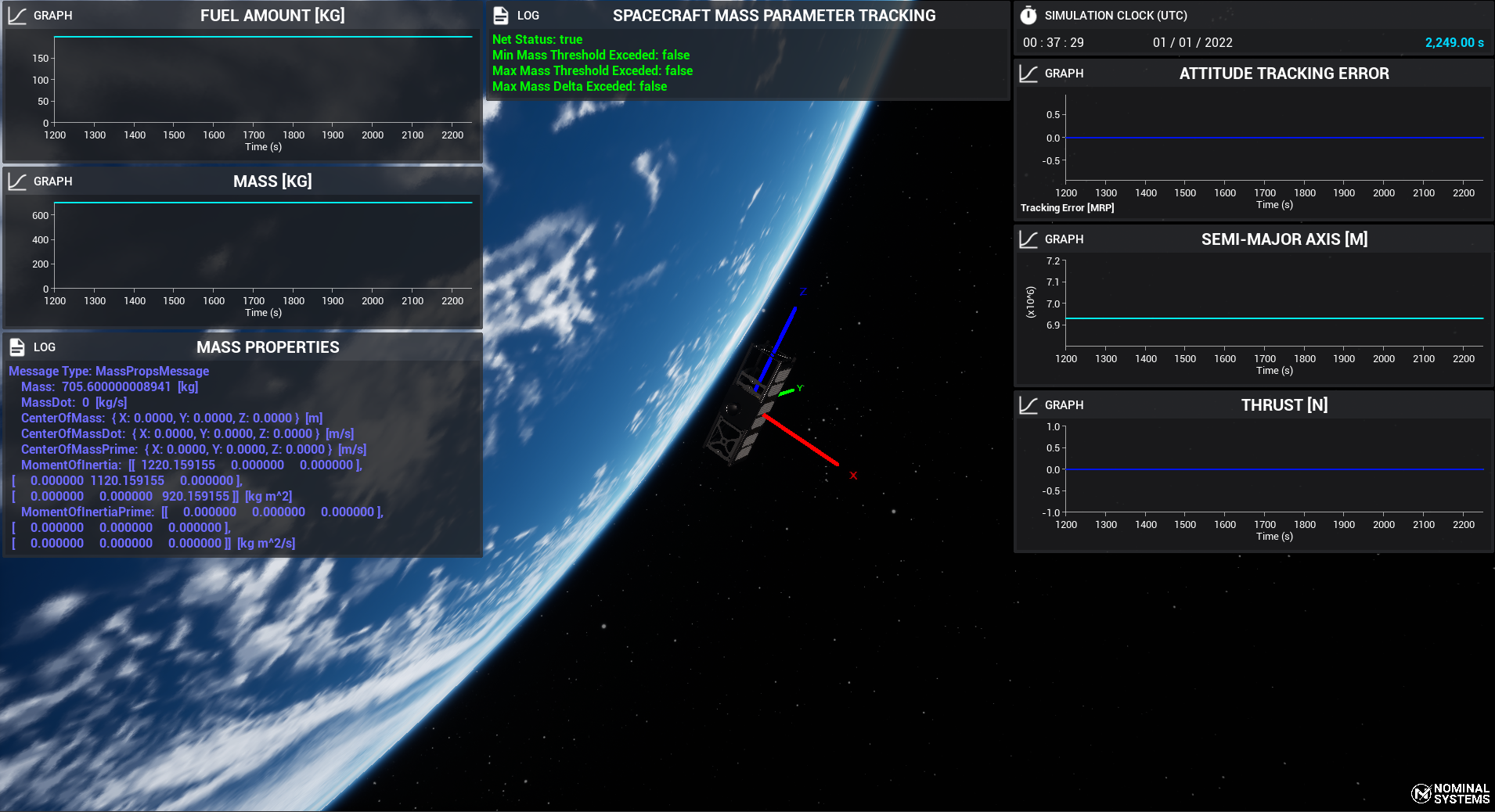Click the Simulation Clock stopwatch icon
Screen dimensions: 1495x812
coord(1028,16)
